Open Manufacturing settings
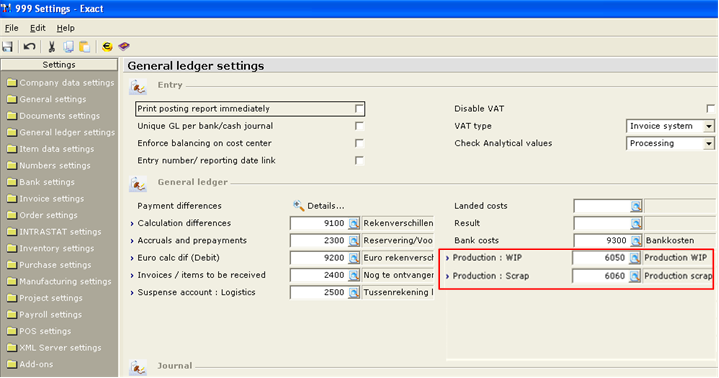Image resolution: width=719 pixels, height=378 pixels. (59, 281)
